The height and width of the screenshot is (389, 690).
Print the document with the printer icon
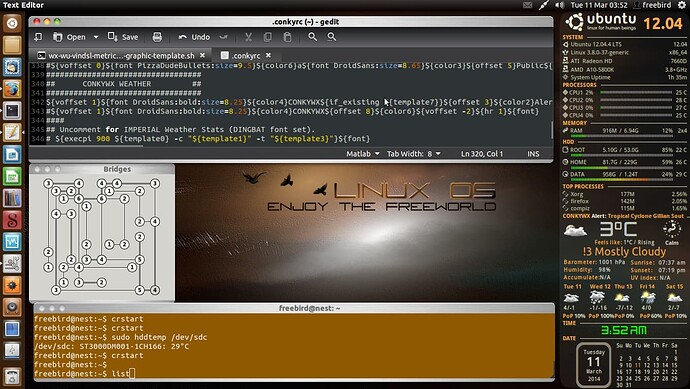pyautogui.click(x=157, y=37)
